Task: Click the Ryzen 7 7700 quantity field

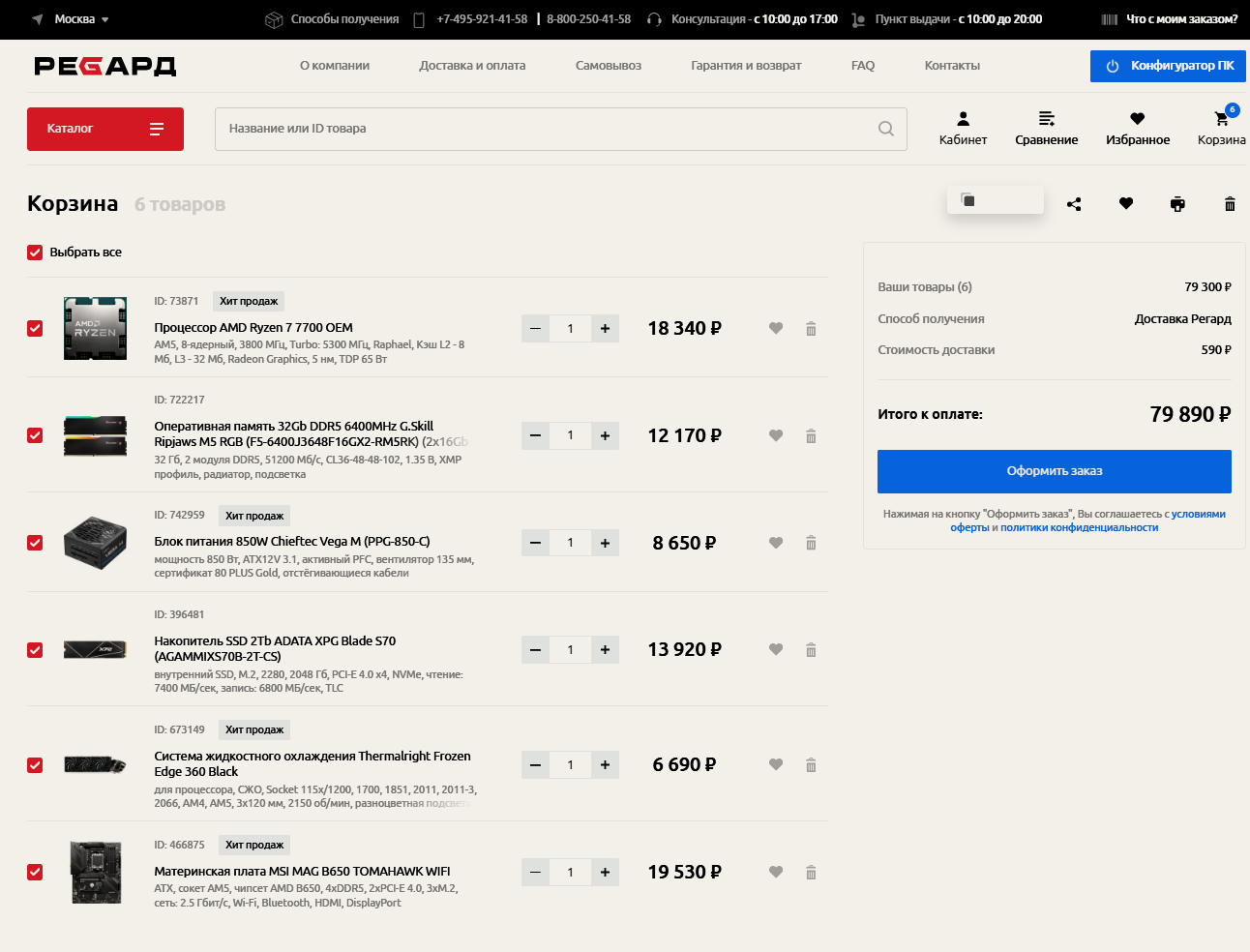Action: [570, 329]
